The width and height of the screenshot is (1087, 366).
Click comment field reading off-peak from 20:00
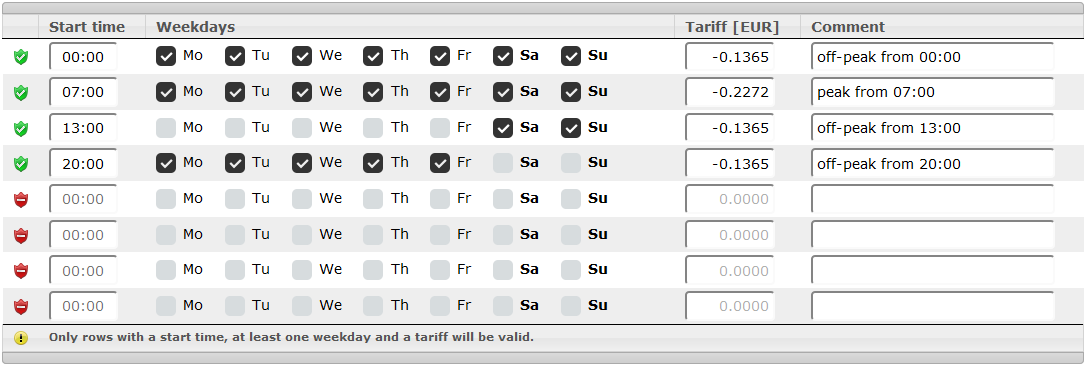(x=932, y=164)
